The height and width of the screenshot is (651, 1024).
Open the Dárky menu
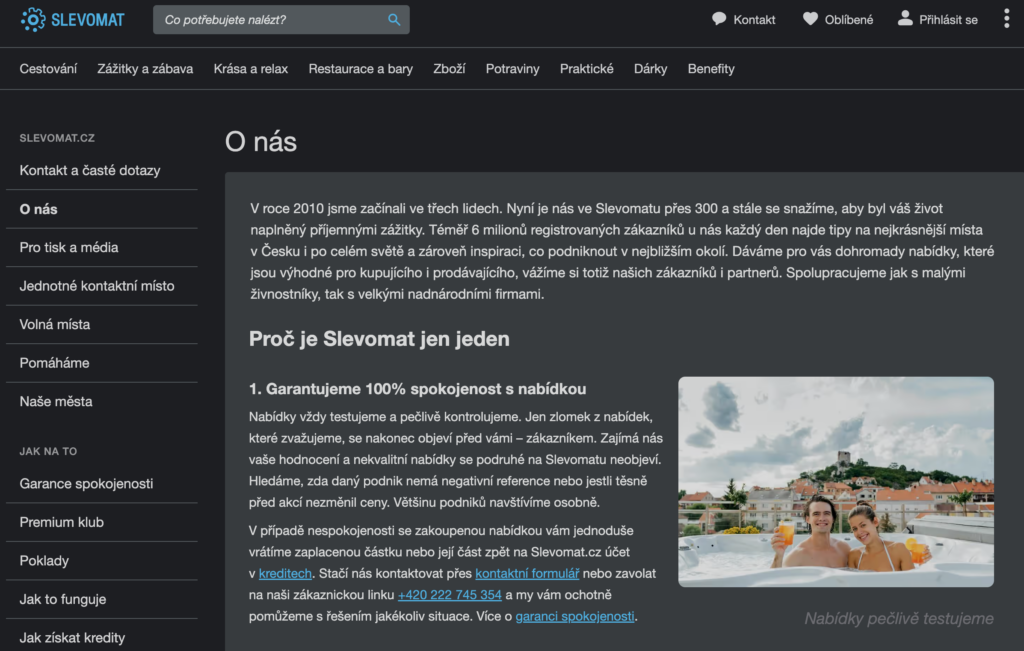650,69
